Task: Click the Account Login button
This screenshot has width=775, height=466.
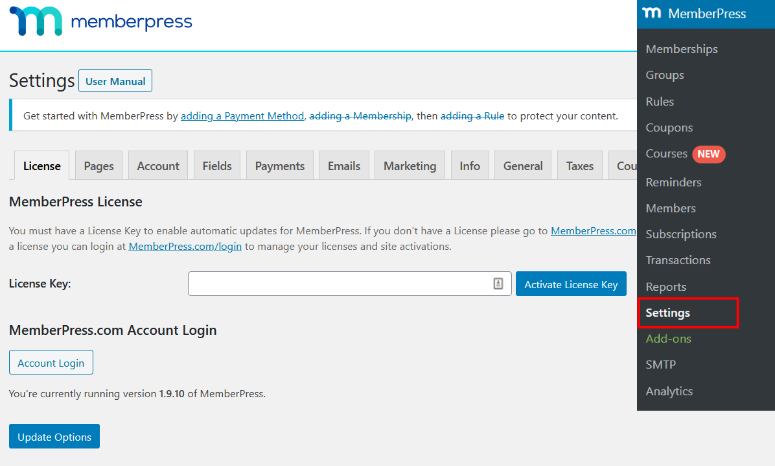Action: [51, 363]
